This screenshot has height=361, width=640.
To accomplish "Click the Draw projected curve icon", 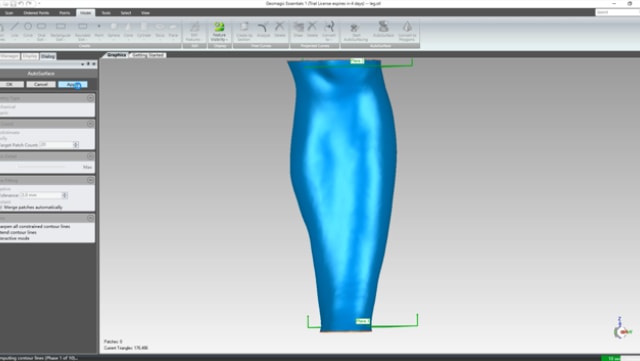I will (298, 30).
